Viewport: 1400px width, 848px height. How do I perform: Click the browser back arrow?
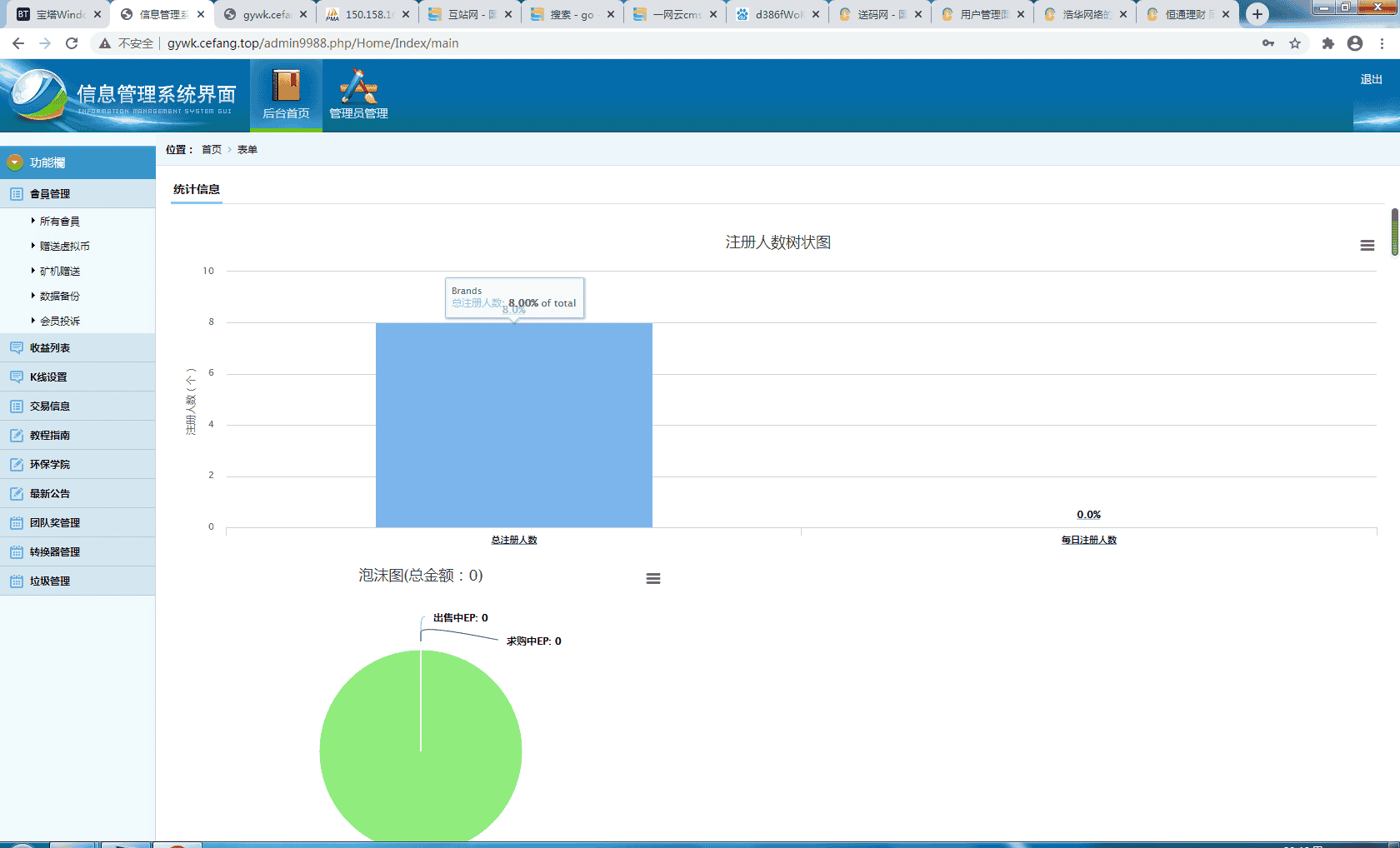tap(18, 43)
